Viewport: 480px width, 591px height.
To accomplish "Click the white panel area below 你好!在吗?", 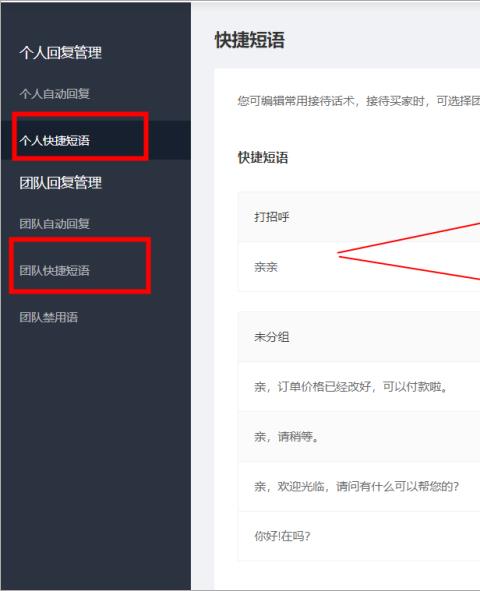I will (347, 575).
